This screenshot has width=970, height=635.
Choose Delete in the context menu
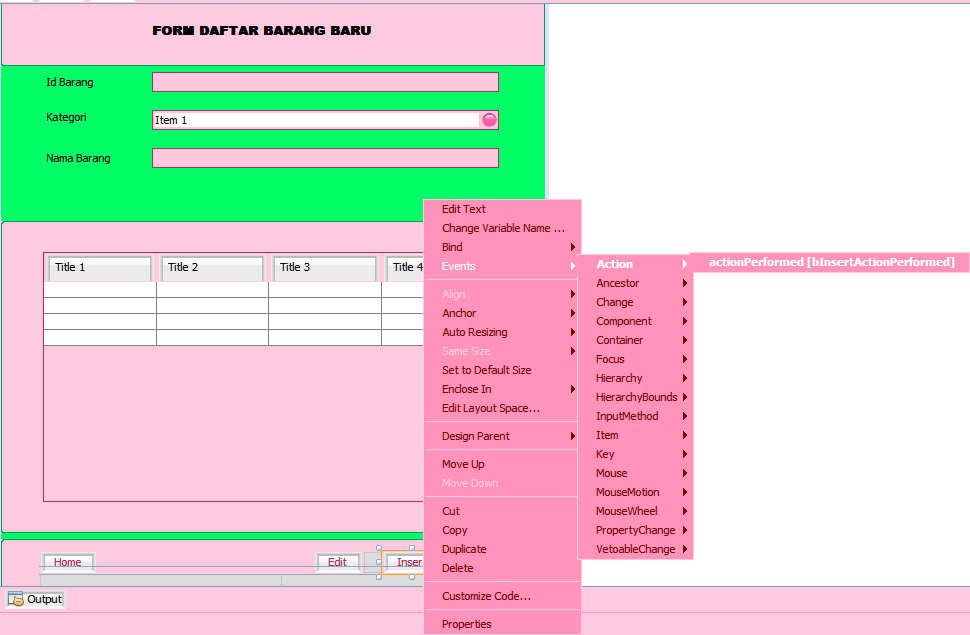point(502,568)
